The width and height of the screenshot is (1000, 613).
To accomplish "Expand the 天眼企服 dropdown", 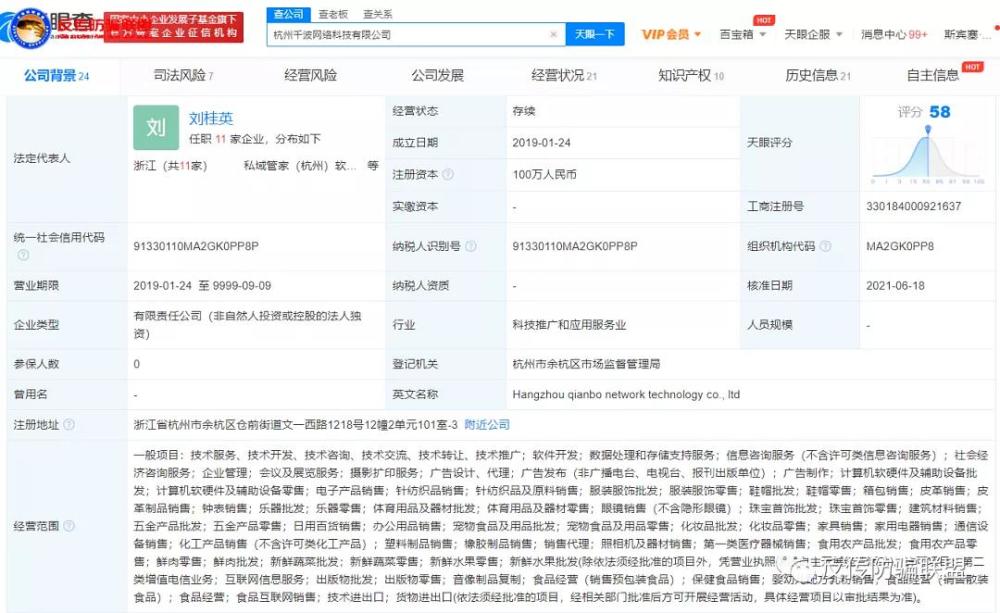I will click(813, 34).
